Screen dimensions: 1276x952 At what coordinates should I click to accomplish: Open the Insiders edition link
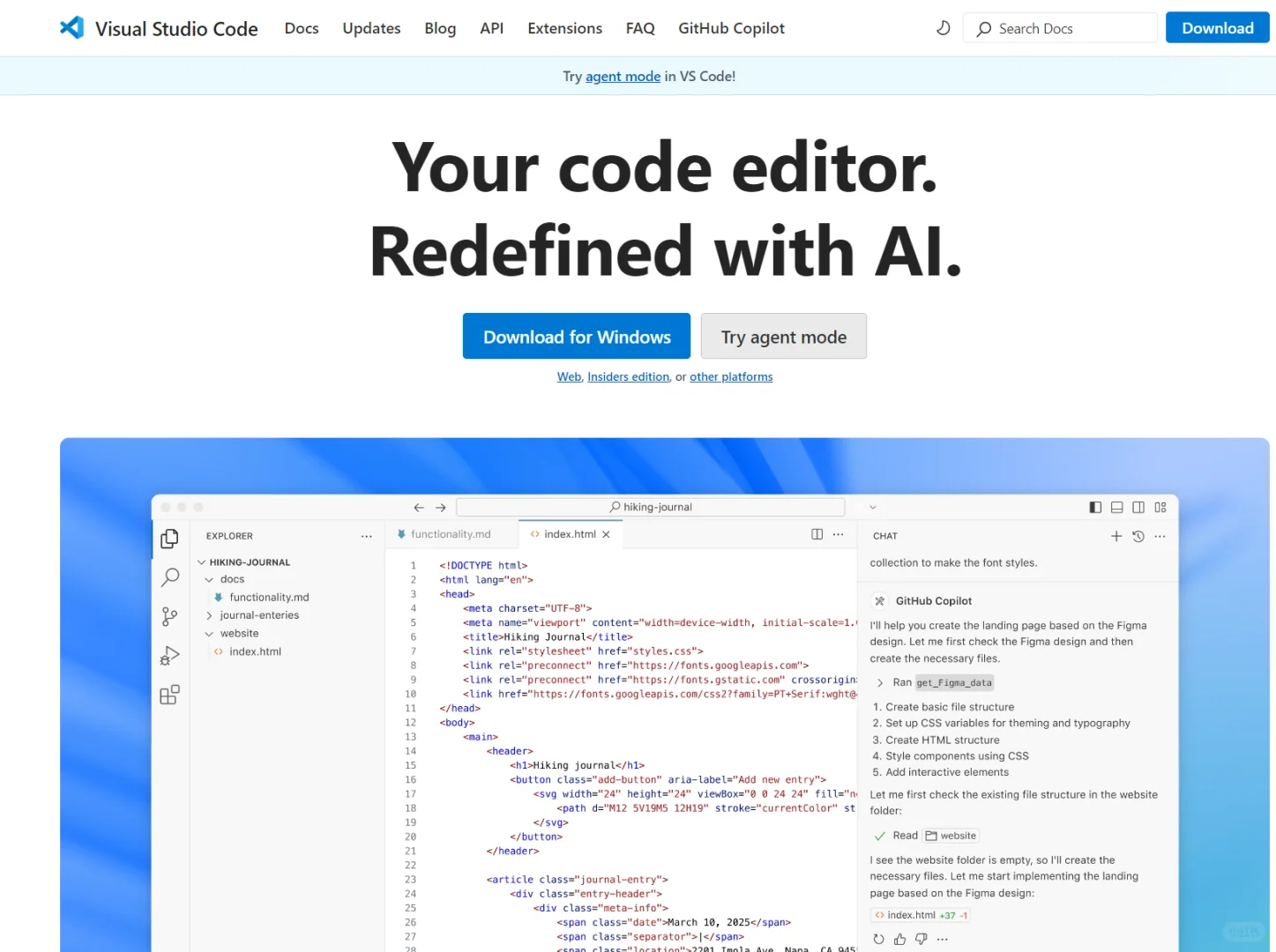click(x=628, y=376)
